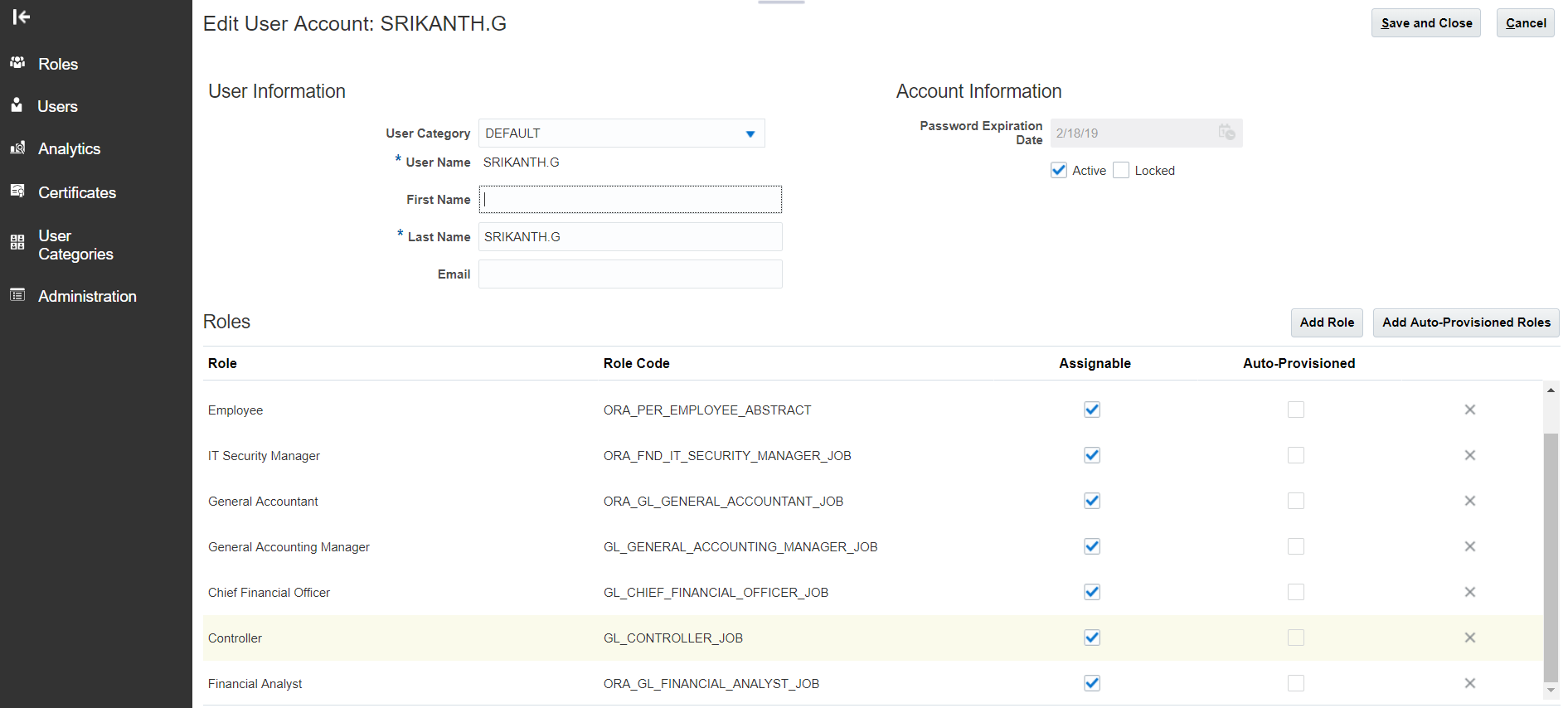Focus the Email input field

coord(630,274)
